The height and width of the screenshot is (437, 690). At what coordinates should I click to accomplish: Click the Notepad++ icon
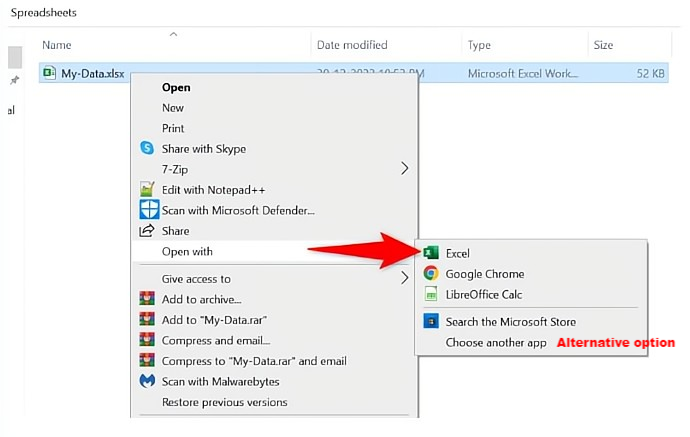147,189
